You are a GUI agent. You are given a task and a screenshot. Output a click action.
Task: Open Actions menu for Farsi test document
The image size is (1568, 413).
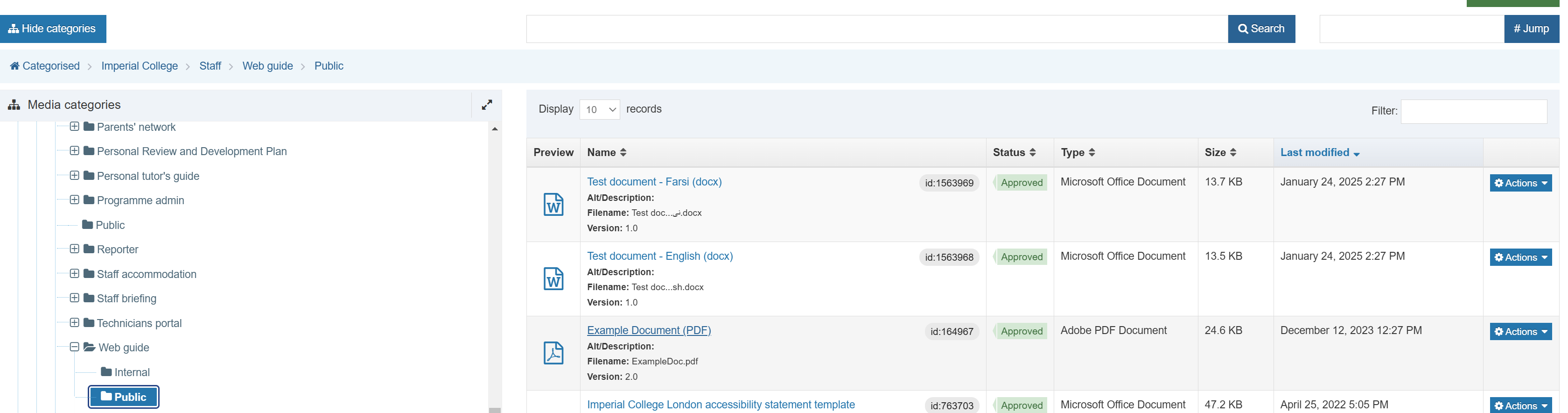[1520, 183]
